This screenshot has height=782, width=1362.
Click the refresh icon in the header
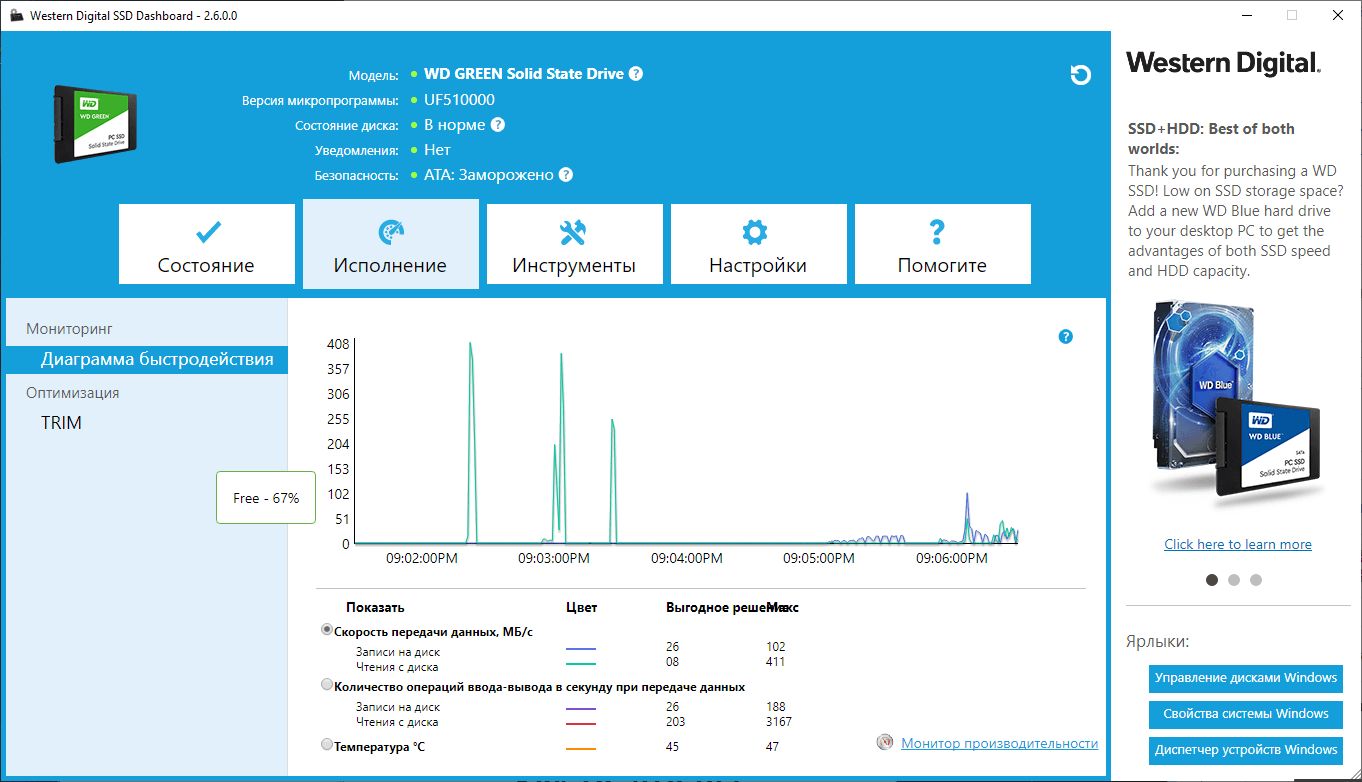(1080, 75)
